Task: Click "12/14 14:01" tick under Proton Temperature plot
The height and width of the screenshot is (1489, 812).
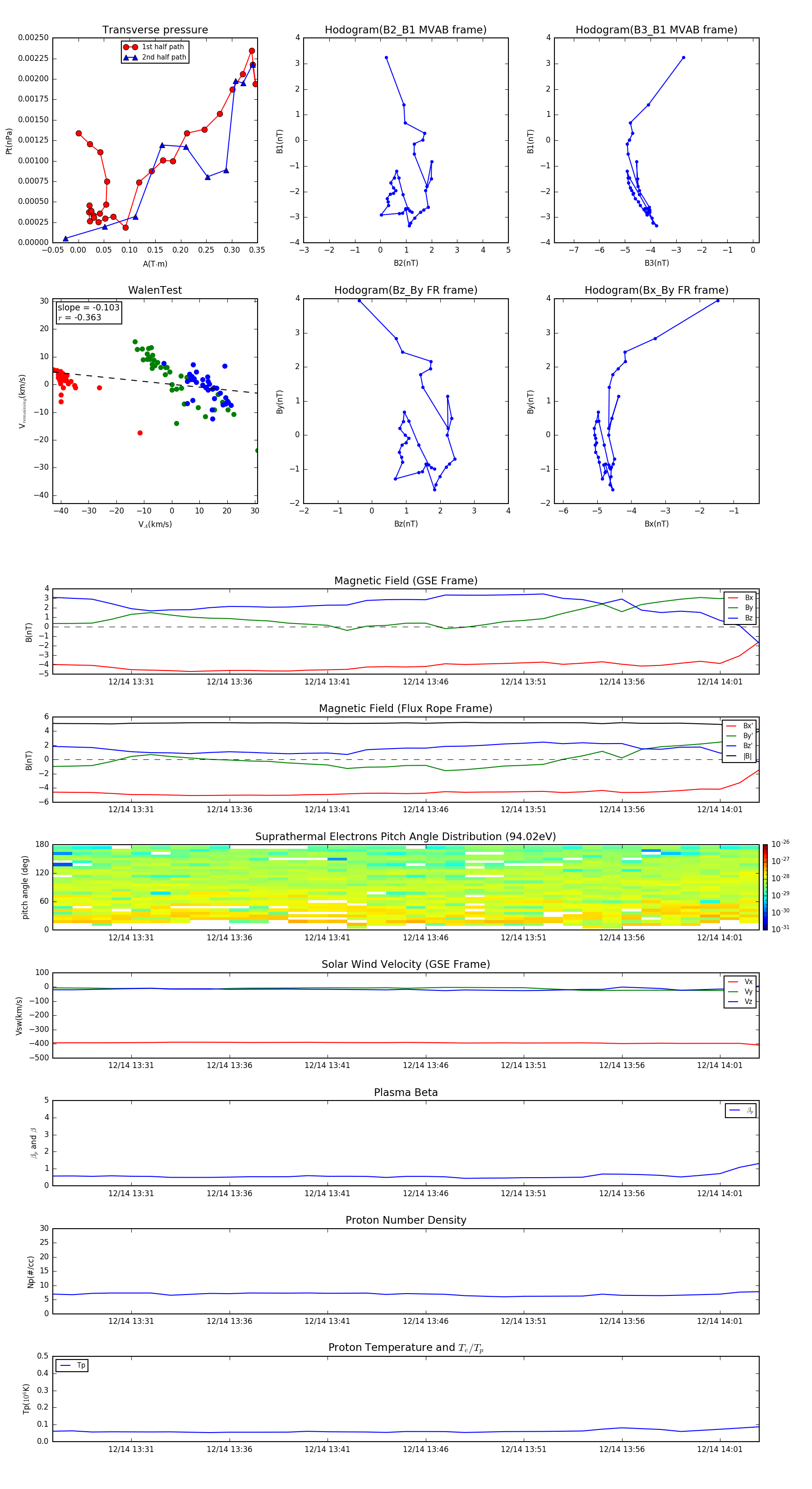Action: [720, 1449]
